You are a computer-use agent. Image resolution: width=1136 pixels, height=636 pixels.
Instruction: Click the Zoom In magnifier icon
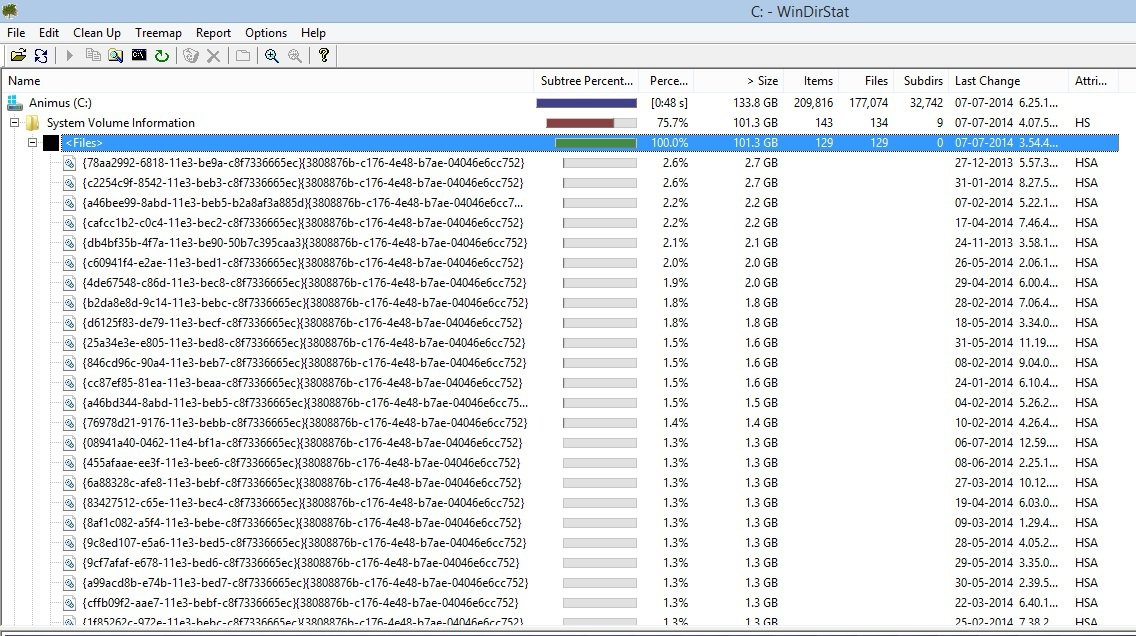(271, 56)
